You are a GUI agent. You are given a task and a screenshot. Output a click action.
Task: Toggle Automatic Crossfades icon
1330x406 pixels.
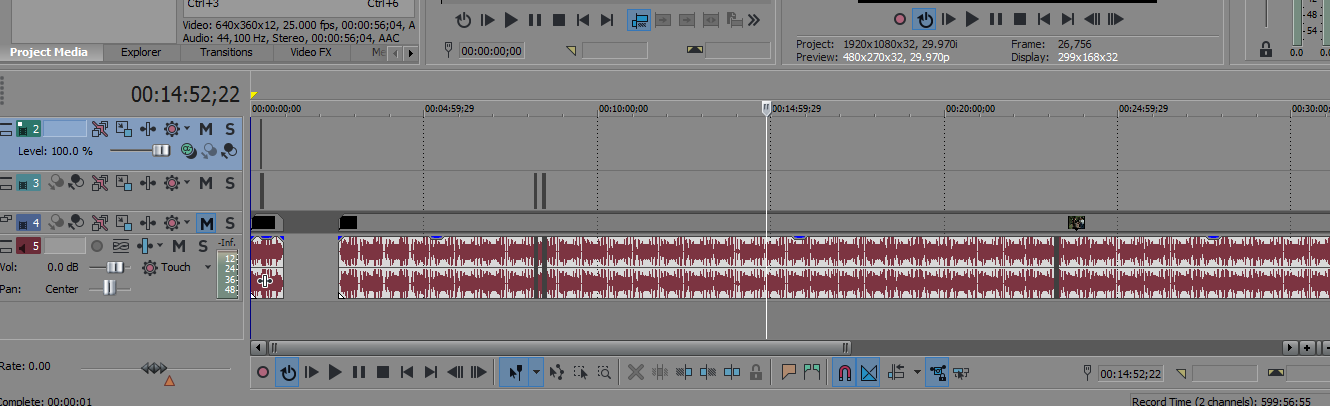tap(868, 373)
